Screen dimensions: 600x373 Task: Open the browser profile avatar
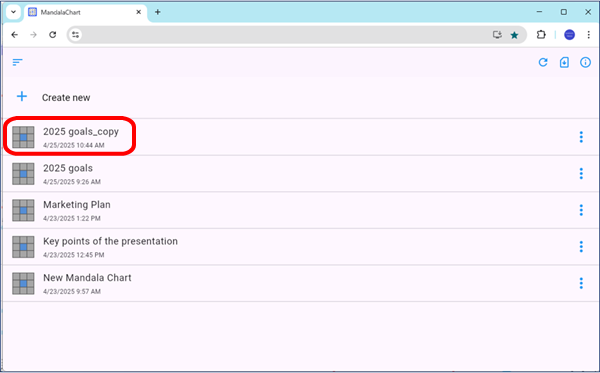coord(569,35)
